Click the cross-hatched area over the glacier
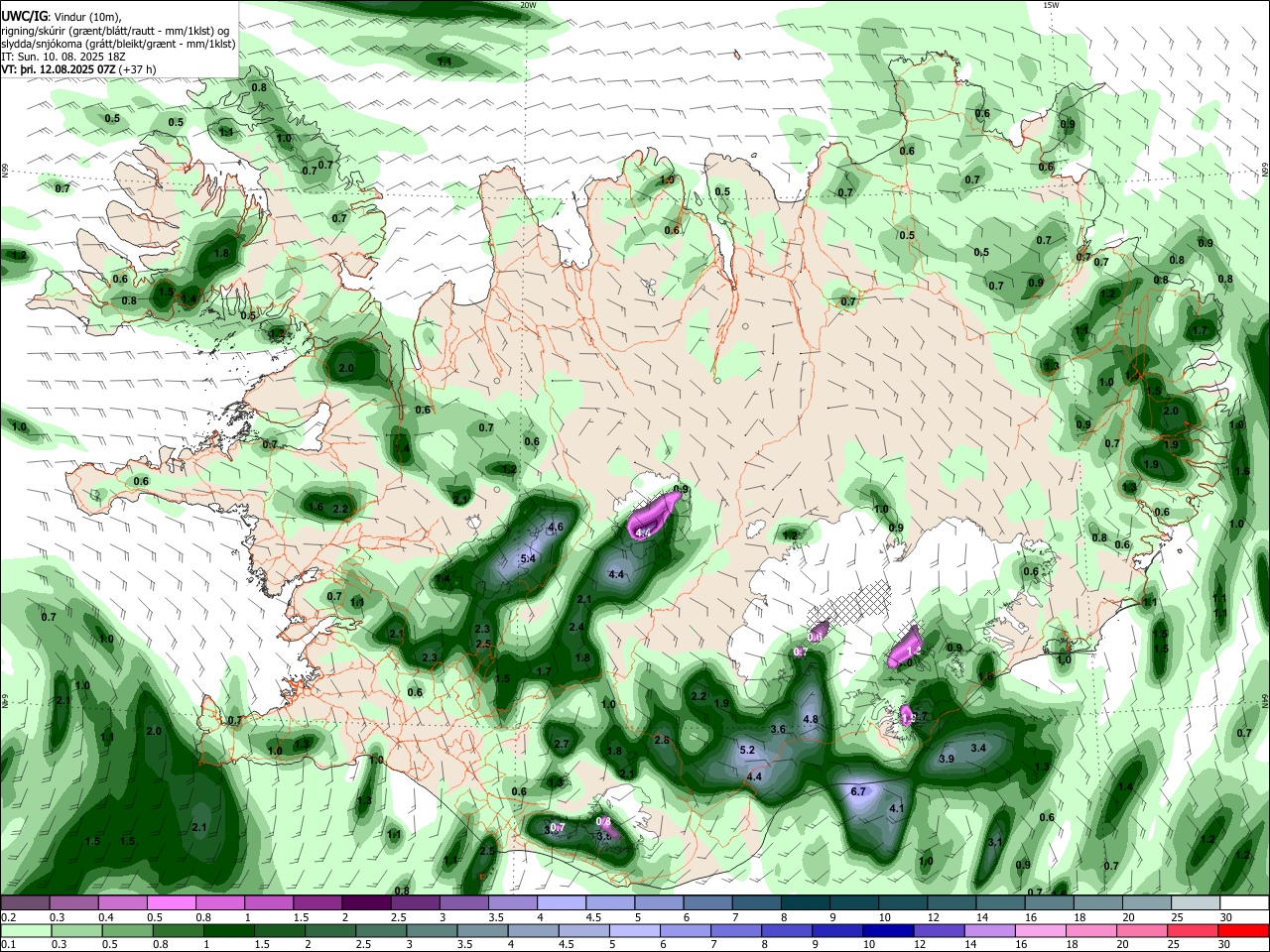The image size is (1270, 952). pyautogui.click(x=855, y=602)
